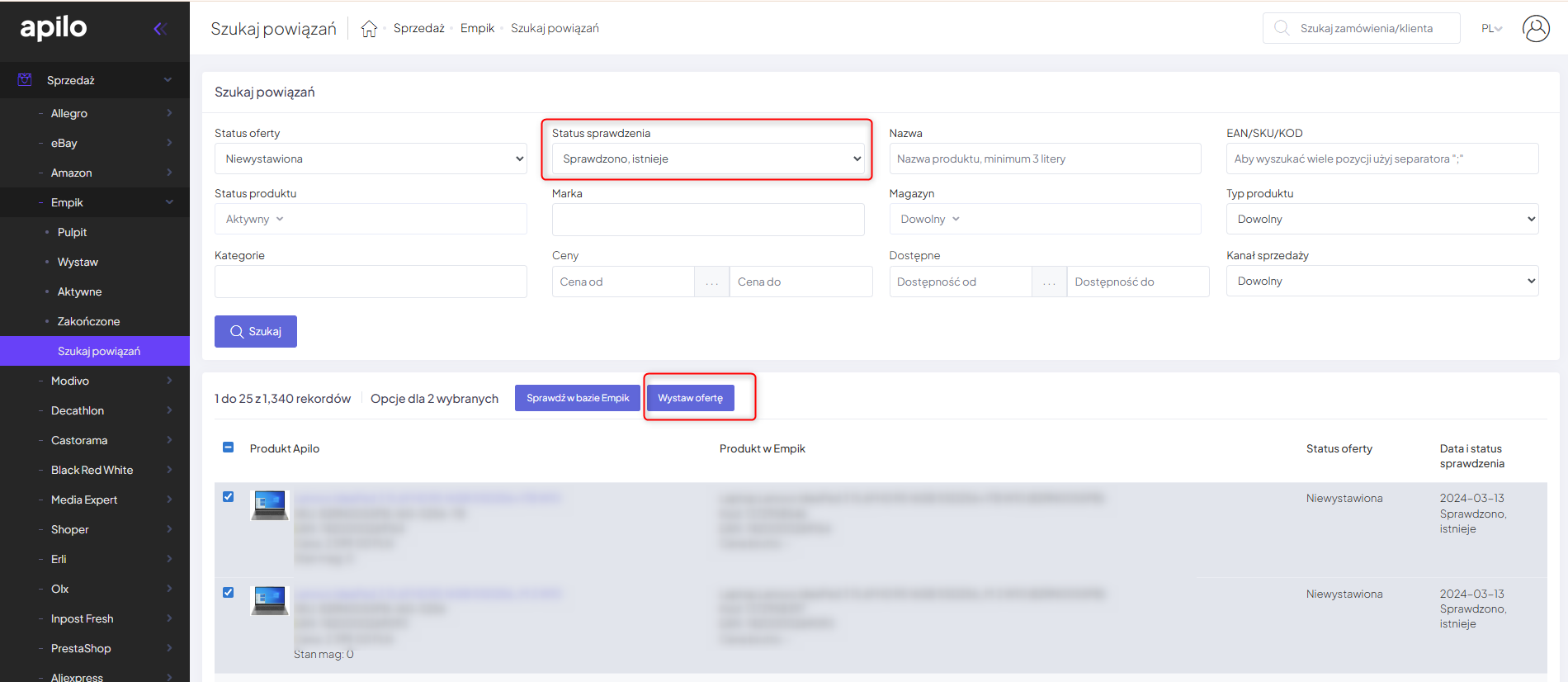1568x682 pixels.
Task: Focus the EAN/SKU/KOD input field
Action: tap(1381, 159)
